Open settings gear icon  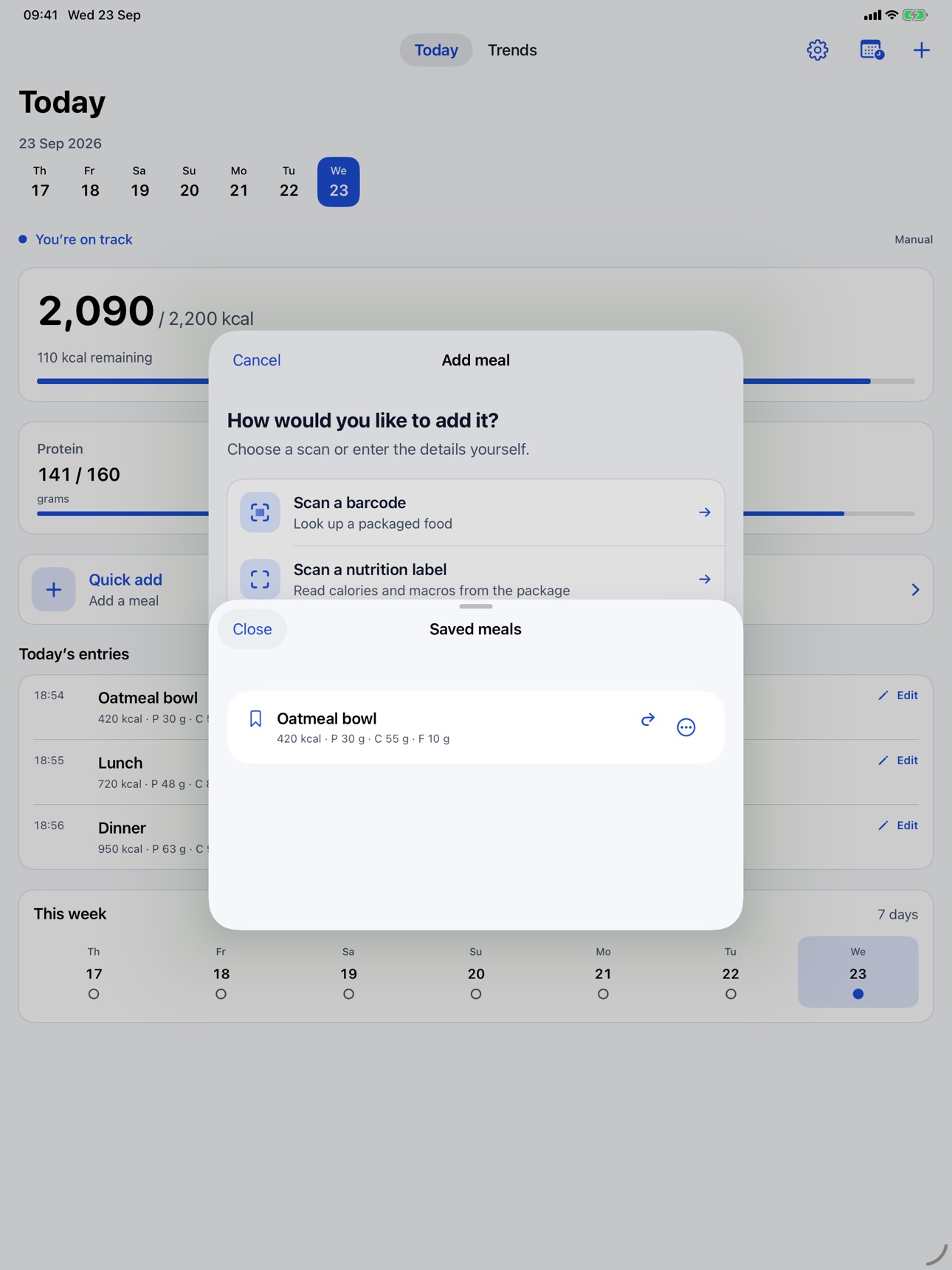pos(817,50)
